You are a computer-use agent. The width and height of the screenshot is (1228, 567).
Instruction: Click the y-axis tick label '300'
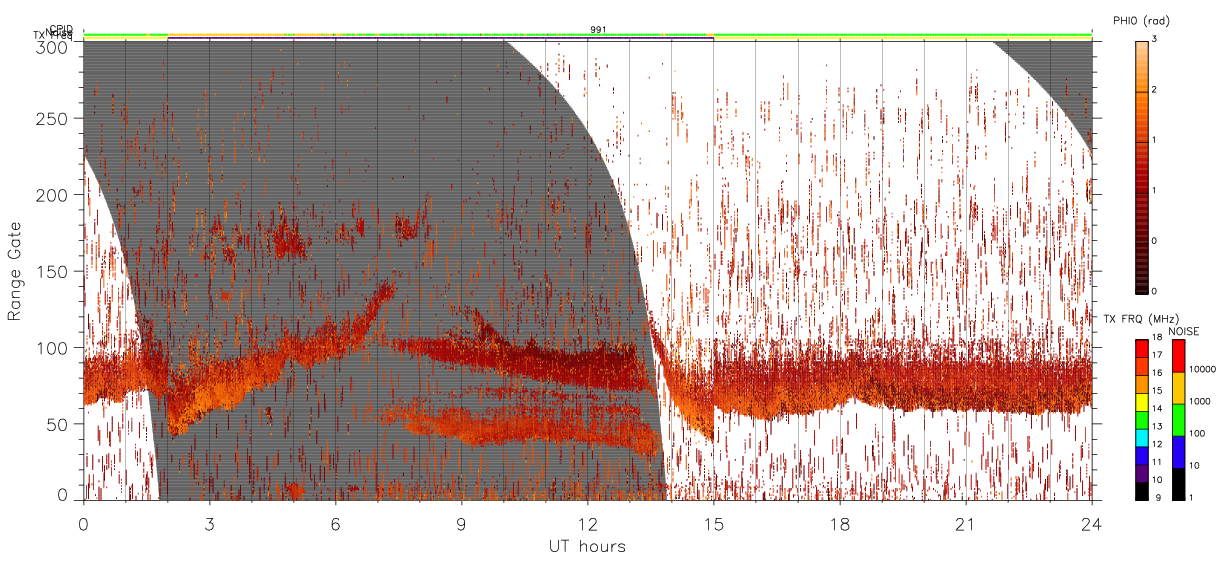click(53, 46)
